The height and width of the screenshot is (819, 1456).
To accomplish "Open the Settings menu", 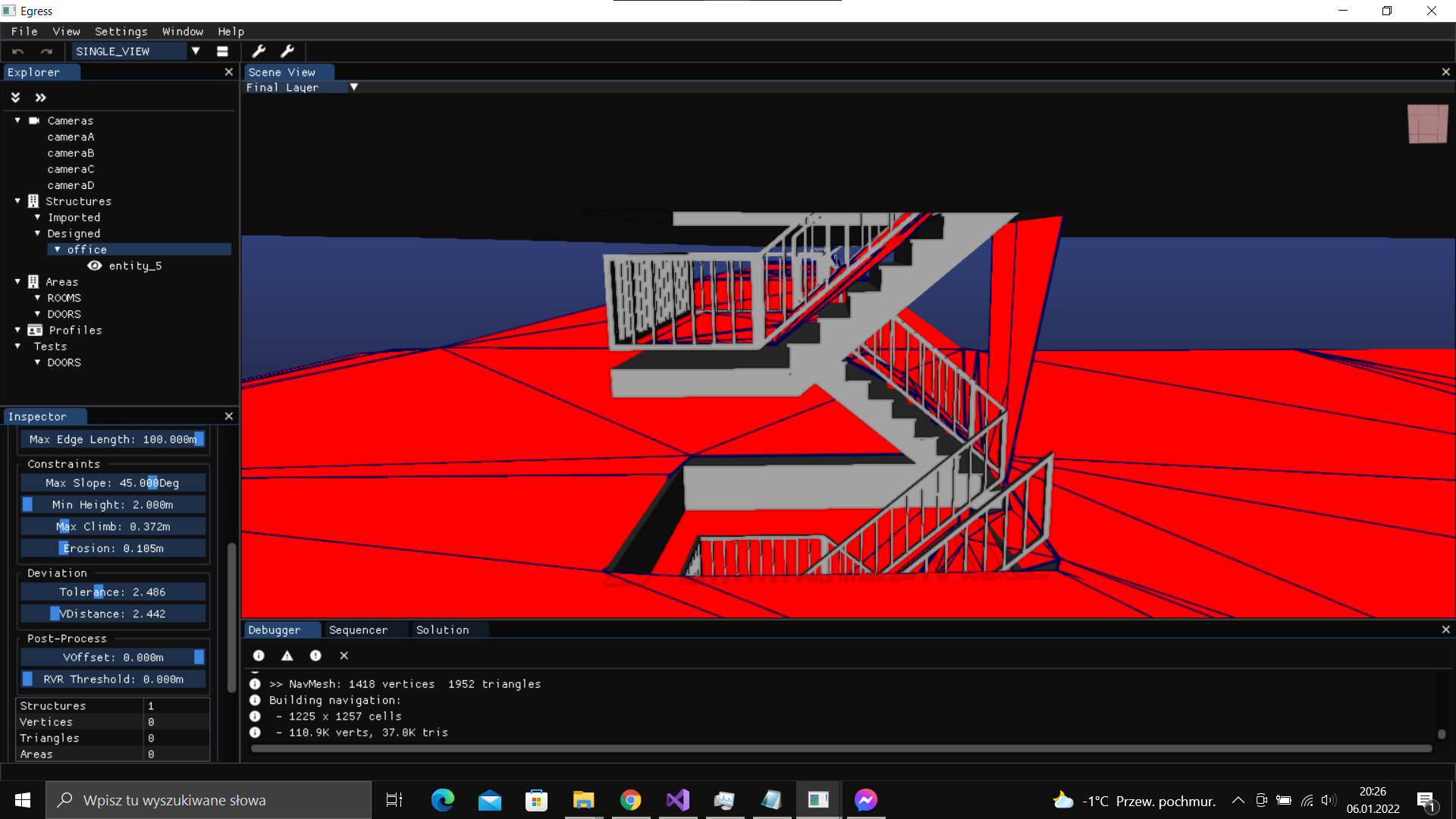I will [120, 31].
